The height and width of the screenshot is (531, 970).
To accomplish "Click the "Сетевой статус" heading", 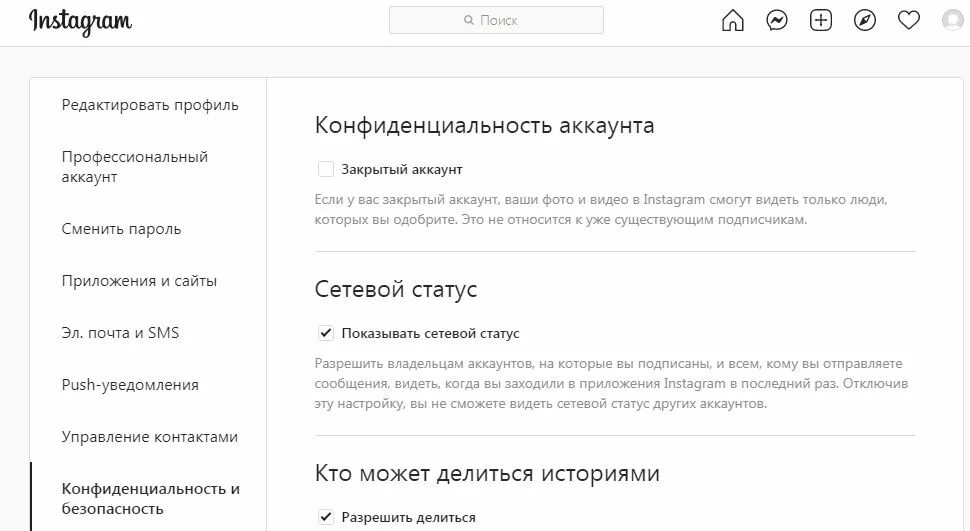I will point(396,289).
